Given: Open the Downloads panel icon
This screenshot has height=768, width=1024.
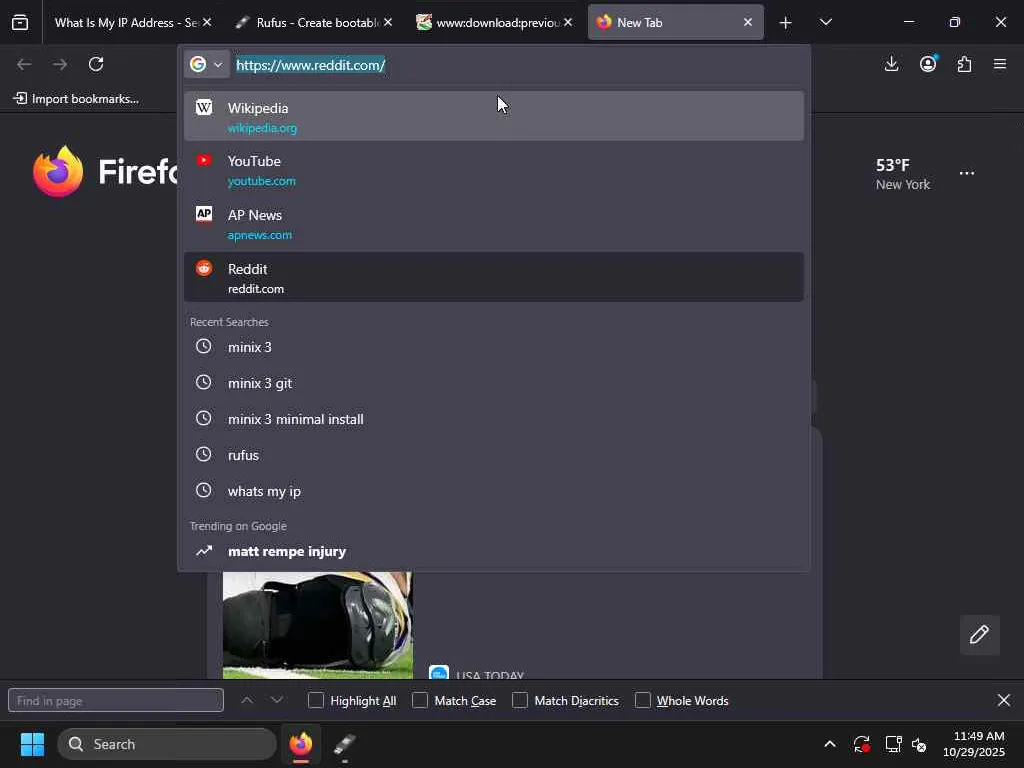Looking at the screenshot, I should tap(891, 64).
